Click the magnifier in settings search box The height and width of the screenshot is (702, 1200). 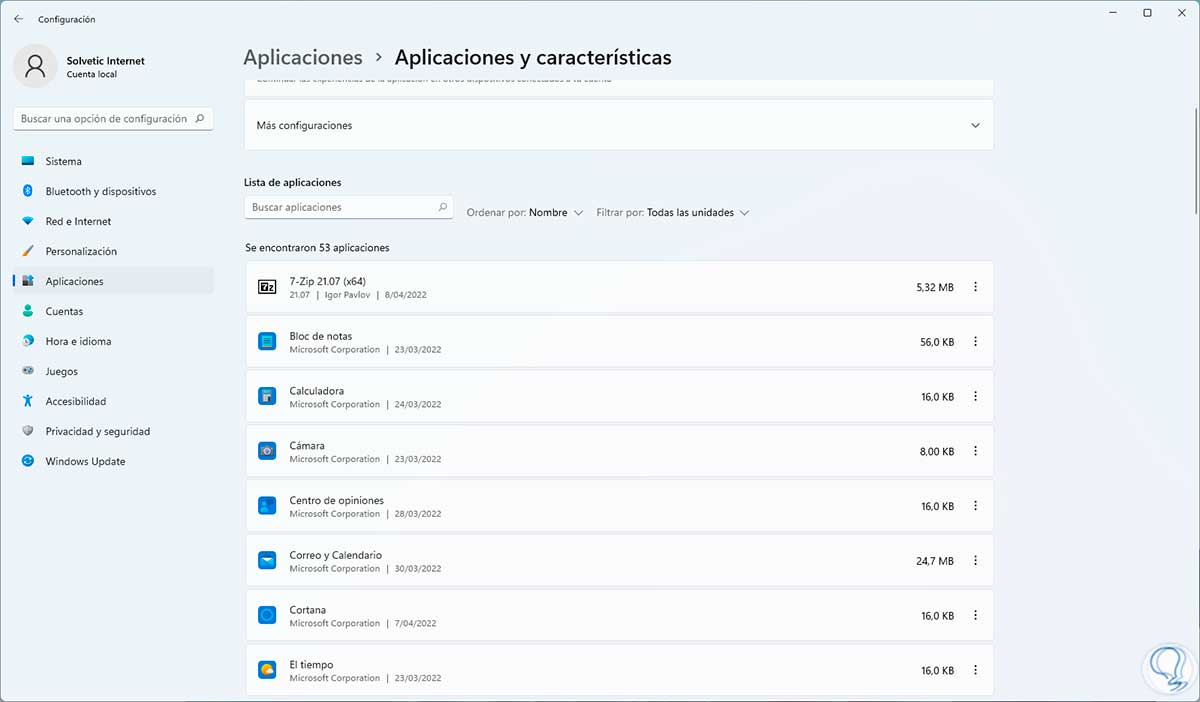coord(200,118)
